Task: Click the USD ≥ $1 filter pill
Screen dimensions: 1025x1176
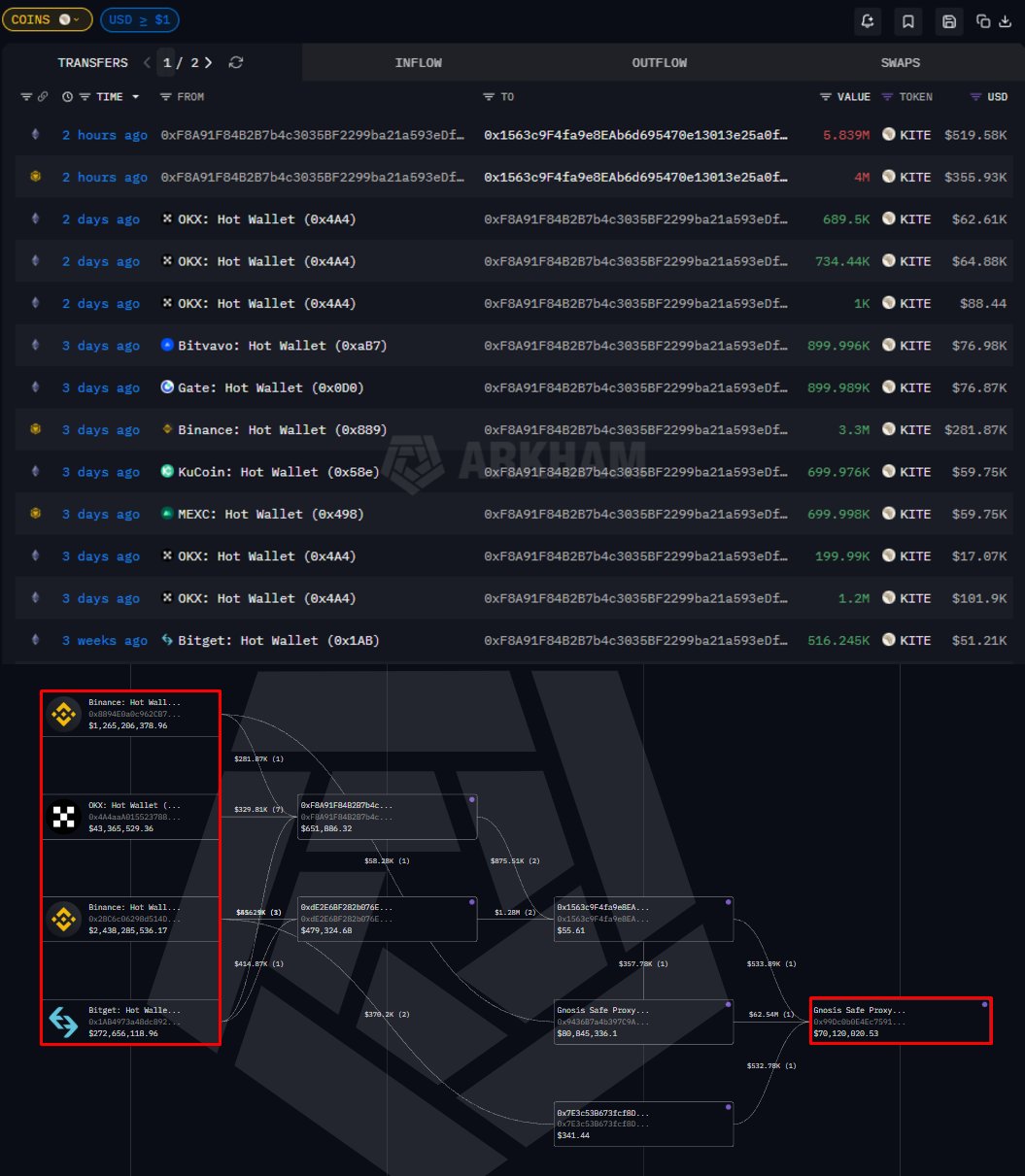Action: (x=139, y=19)
